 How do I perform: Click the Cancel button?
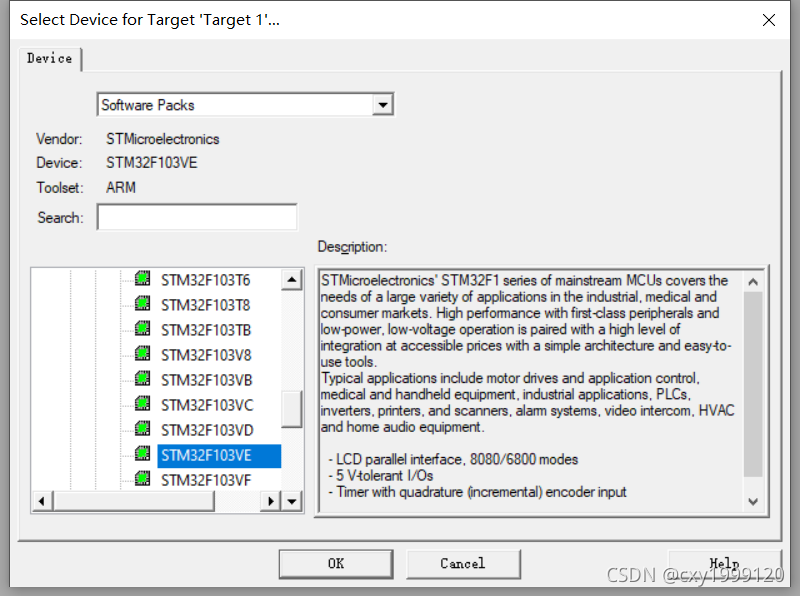[463, 564]
